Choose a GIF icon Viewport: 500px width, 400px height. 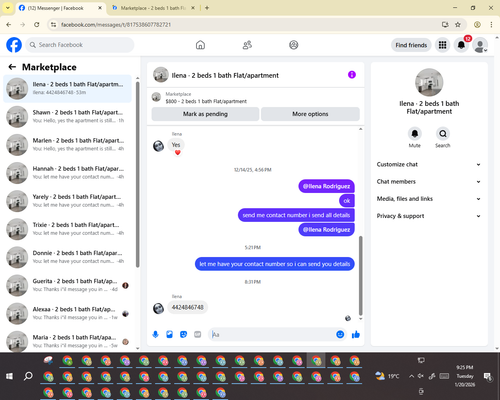pyautogui.click(x=198, y=334)
